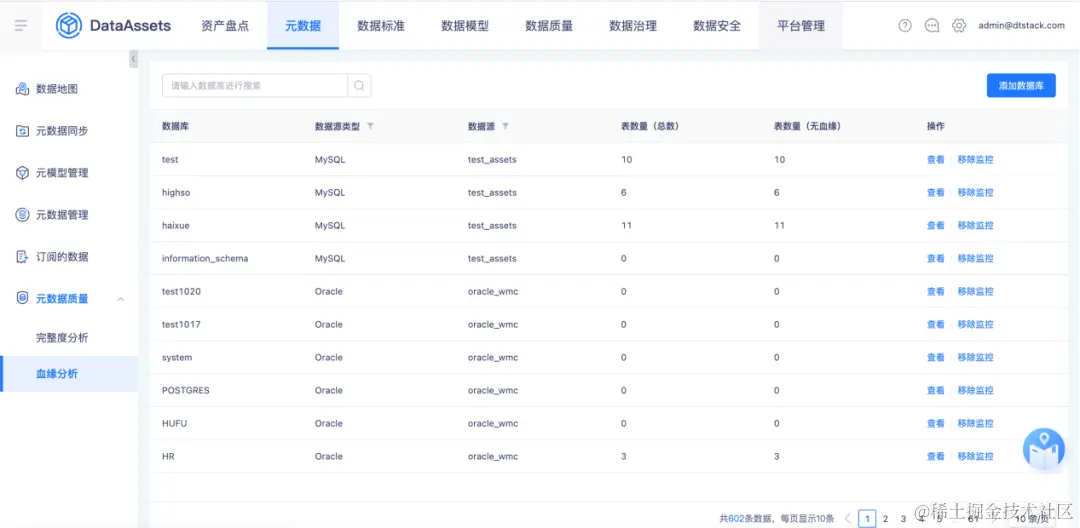
Task: Click the 表数量（无血缘） column header
Action: click(x=807, y=127)
